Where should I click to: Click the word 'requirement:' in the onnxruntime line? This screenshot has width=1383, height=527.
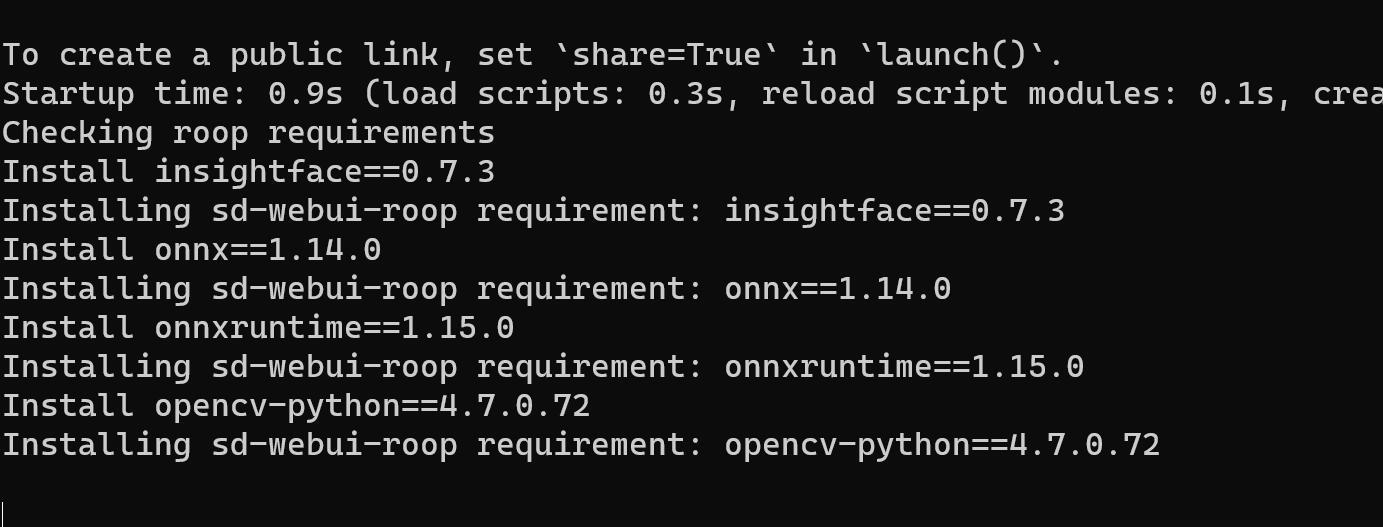click(590, 367)
